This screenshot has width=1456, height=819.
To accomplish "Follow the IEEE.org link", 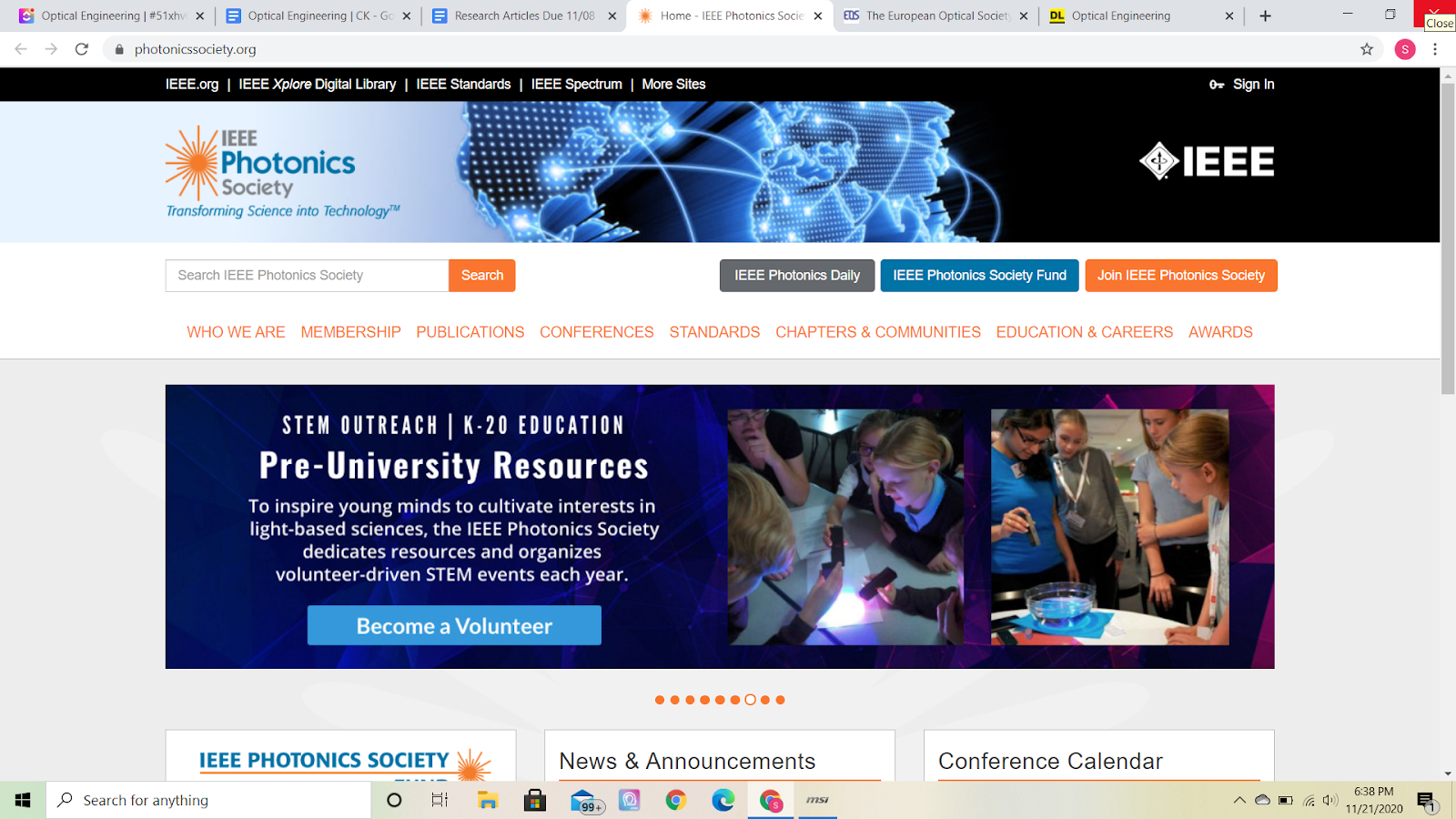I will point(192,84).
